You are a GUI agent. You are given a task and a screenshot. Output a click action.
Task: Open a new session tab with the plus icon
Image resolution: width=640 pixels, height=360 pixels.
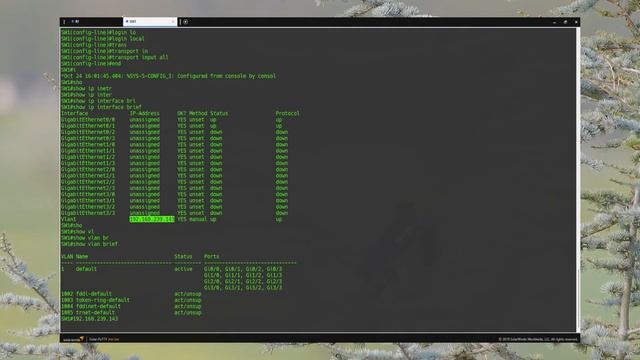point(186,22)
